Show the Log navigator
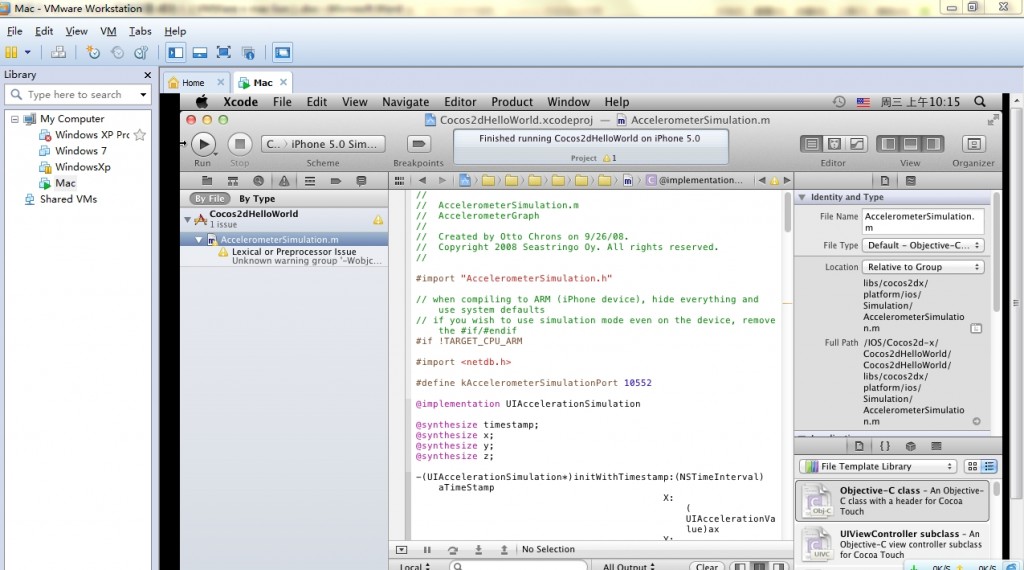The height and width of the screenshot is (570, 1024). click(361, 181)
